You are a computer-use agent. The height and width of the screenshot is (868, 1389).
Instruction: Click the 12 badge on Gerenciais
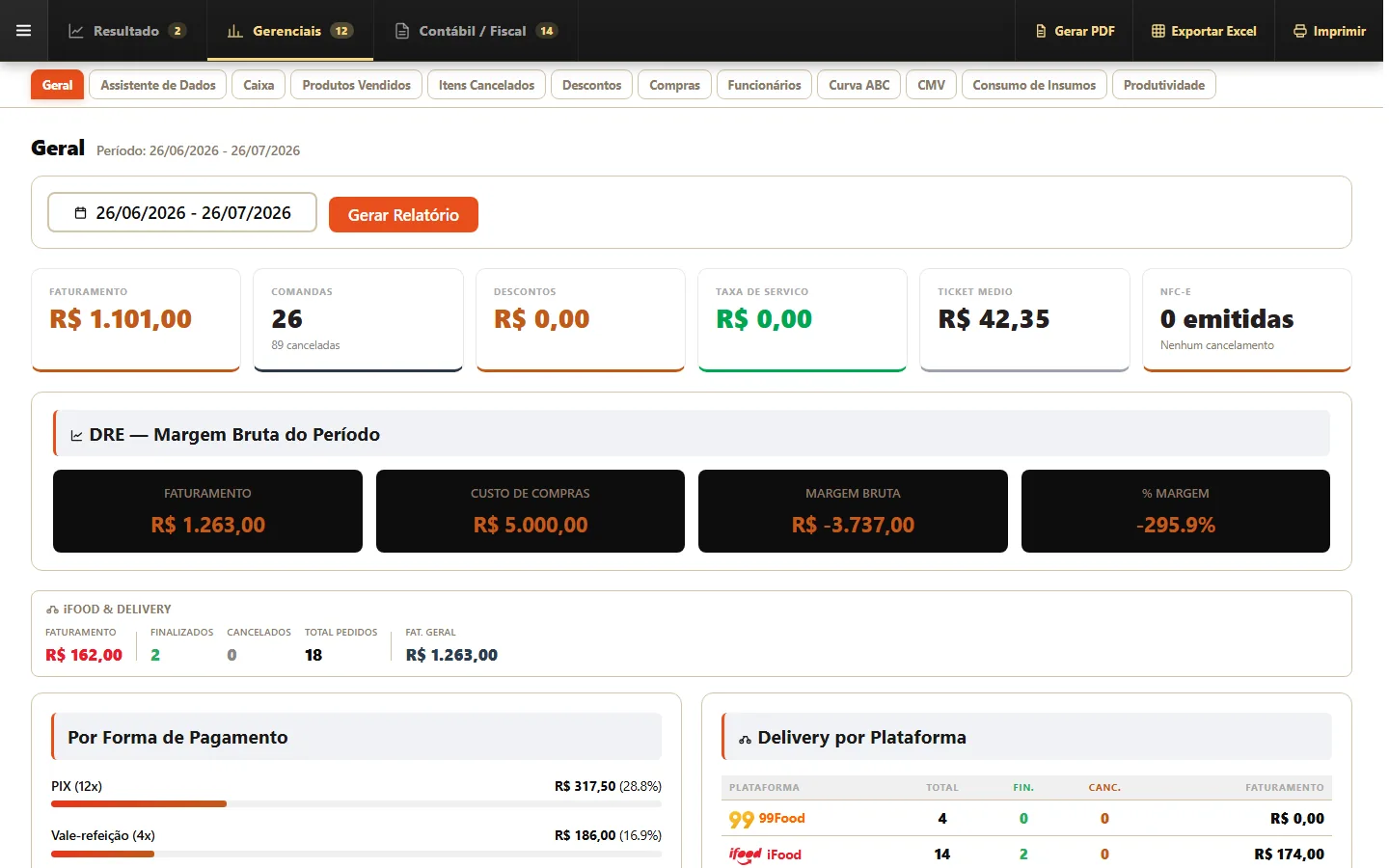click(x=341, y=31)
